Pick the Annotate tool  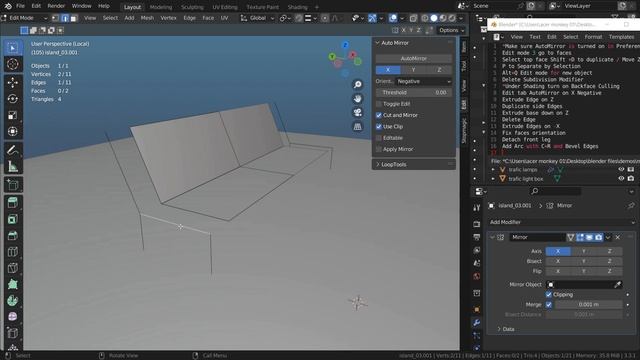coord(13,150)
